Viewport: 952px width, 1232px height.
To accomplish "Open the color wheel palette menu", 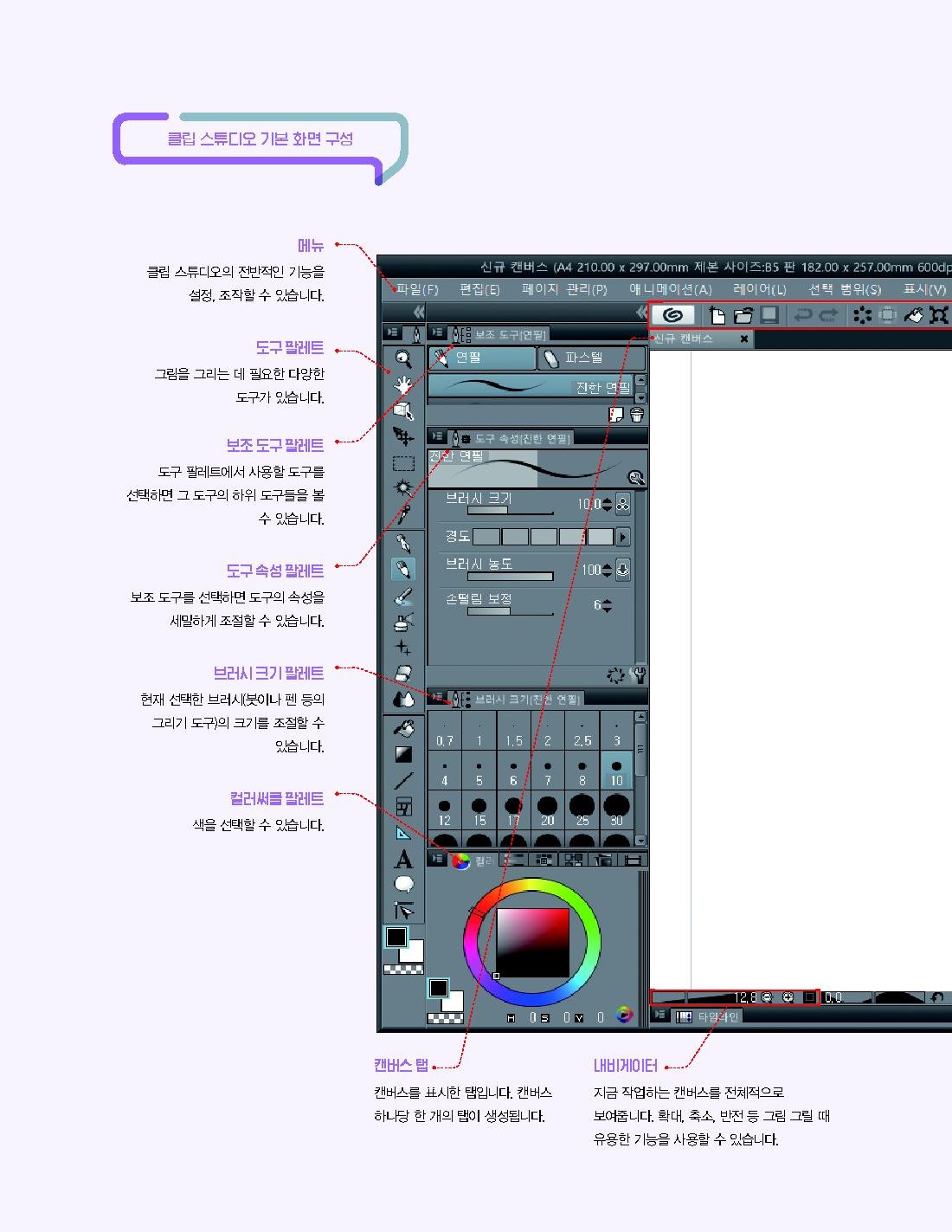I will (438, 859).
